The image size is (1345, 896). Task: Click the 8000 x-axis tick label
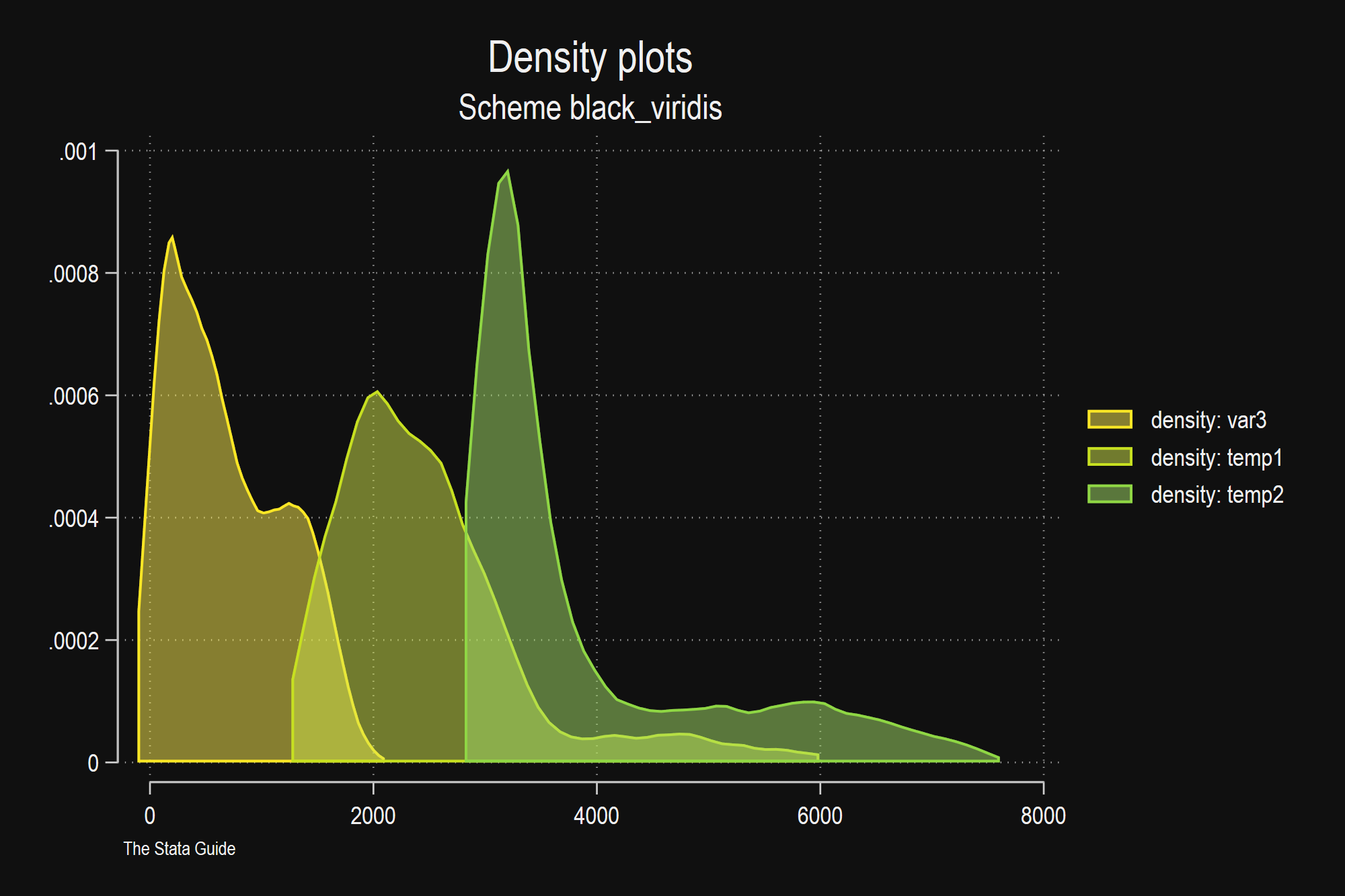point(1043,816)
